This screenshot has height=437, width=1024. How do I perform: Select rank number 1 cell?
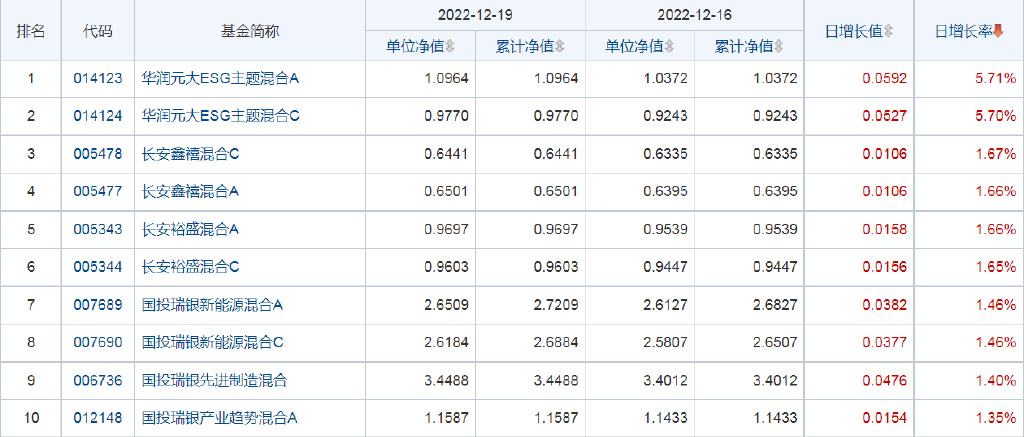coord(31,79)
